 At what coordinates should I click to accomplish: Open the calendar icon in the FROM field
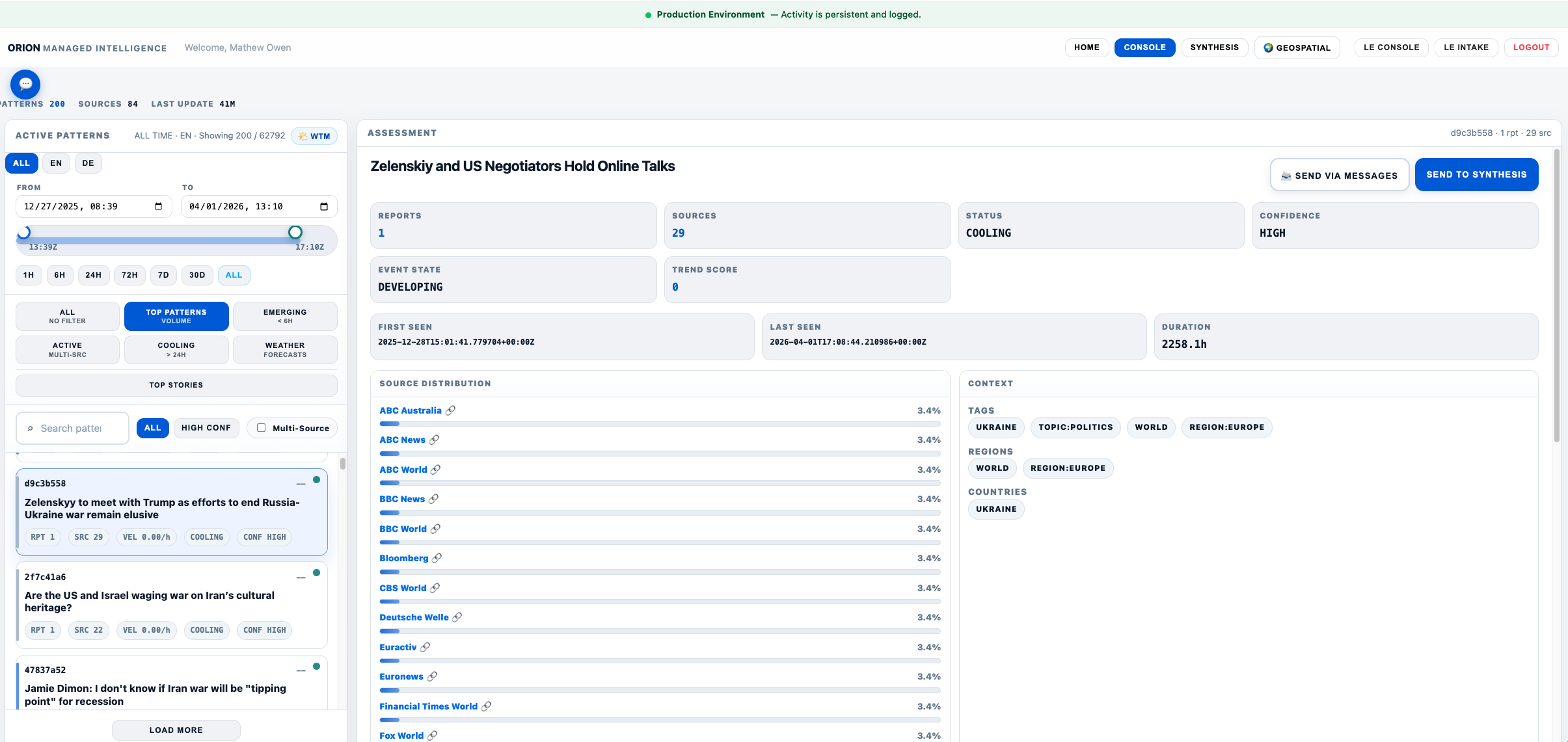[x=158, y=206]
